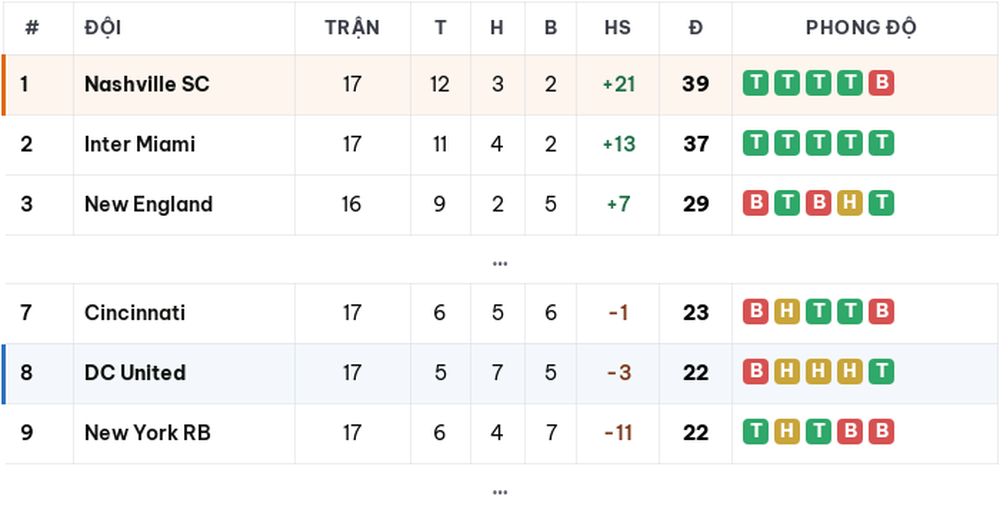Click Inter Miami's last green T badge
This screenshot has width=1000, height=513.
(x=881, y=144)
